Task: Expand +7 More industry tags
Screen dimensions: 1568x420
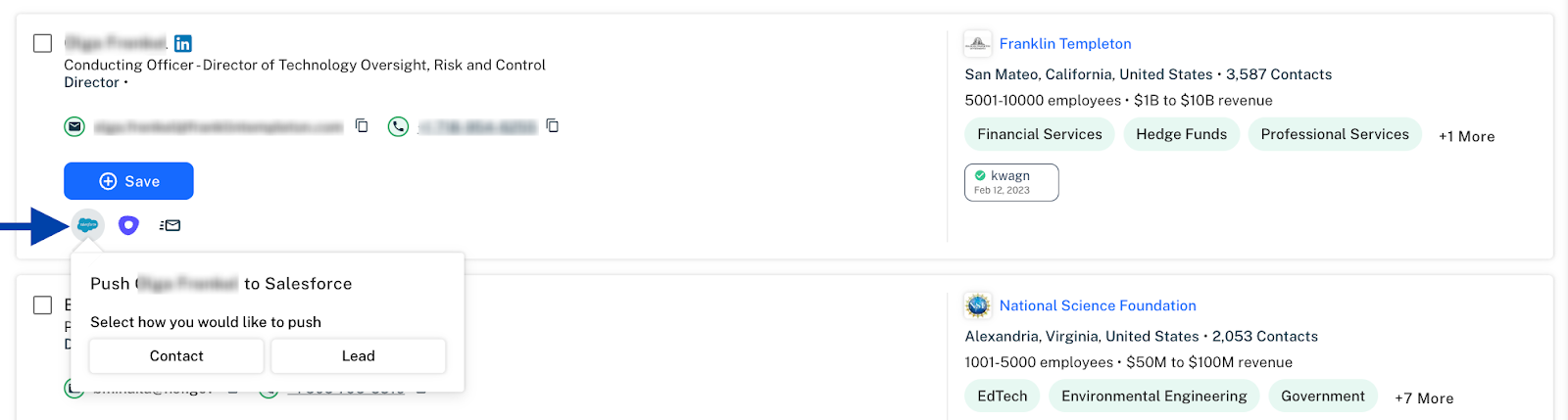Action: tap(1424, 398)
